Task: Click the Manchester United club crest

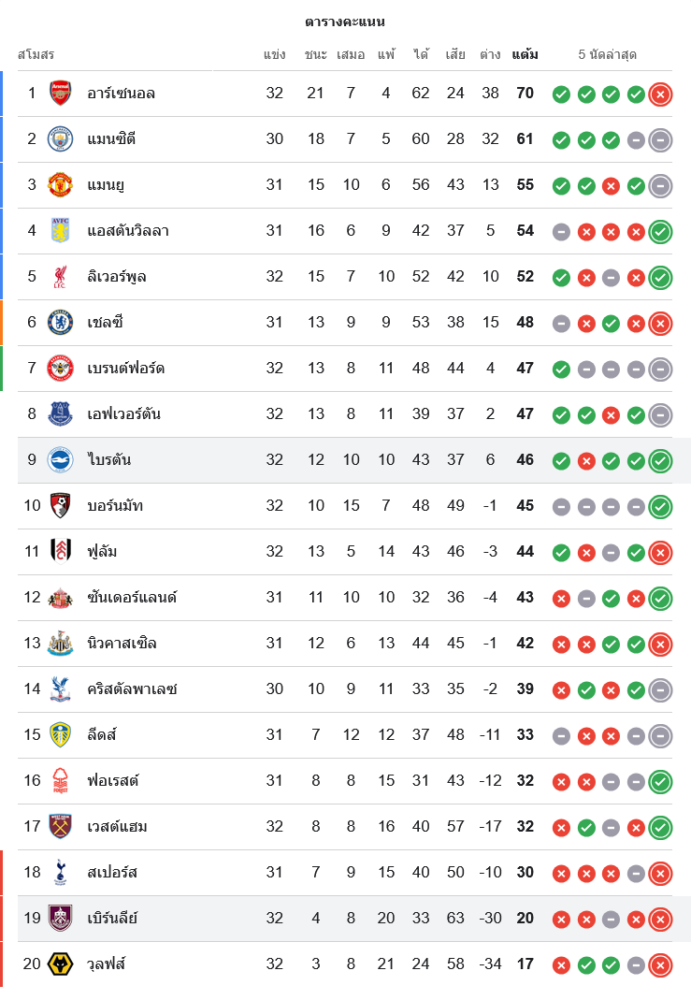Action: tap(61, 185)
